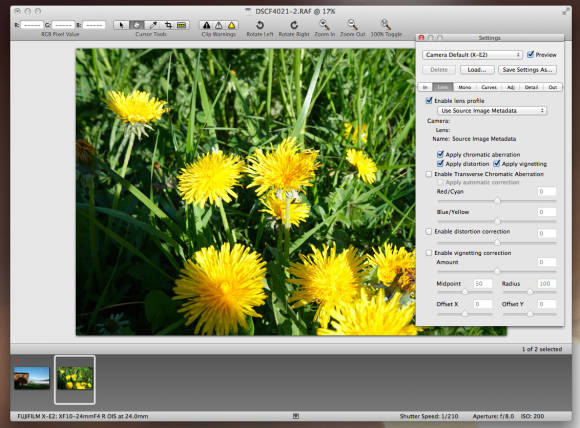Select the arrow pointer cursor tool

pyautogui.click(x=121, y=25)
